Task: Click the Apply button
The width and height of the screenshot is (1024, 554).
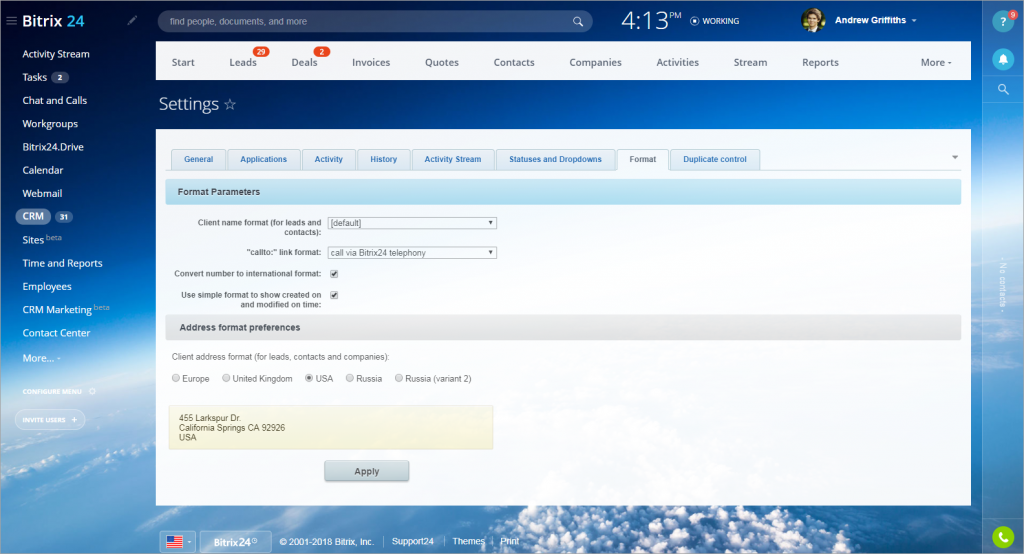Action: click(x=366, y=471)
